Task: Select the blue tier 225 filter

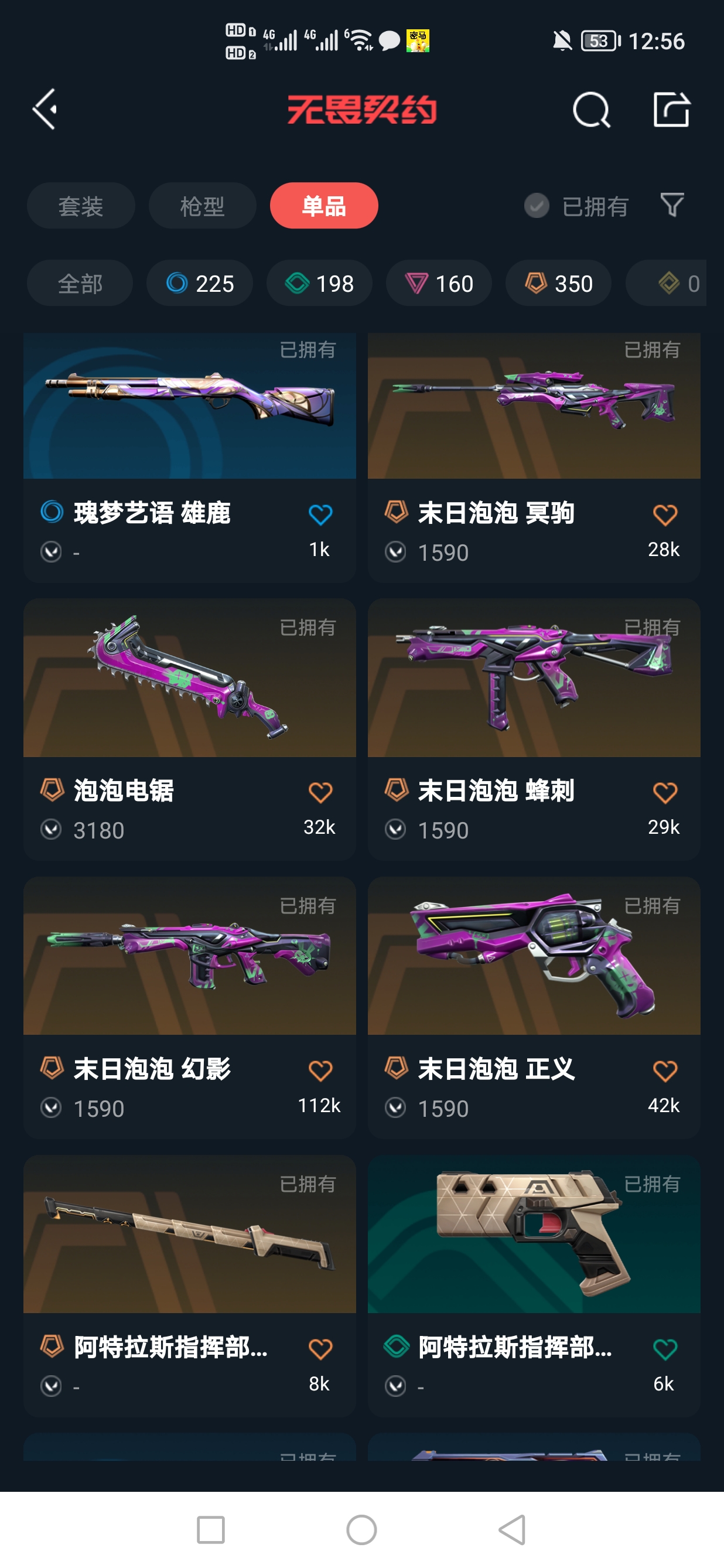Action: (x=200, y=283)
